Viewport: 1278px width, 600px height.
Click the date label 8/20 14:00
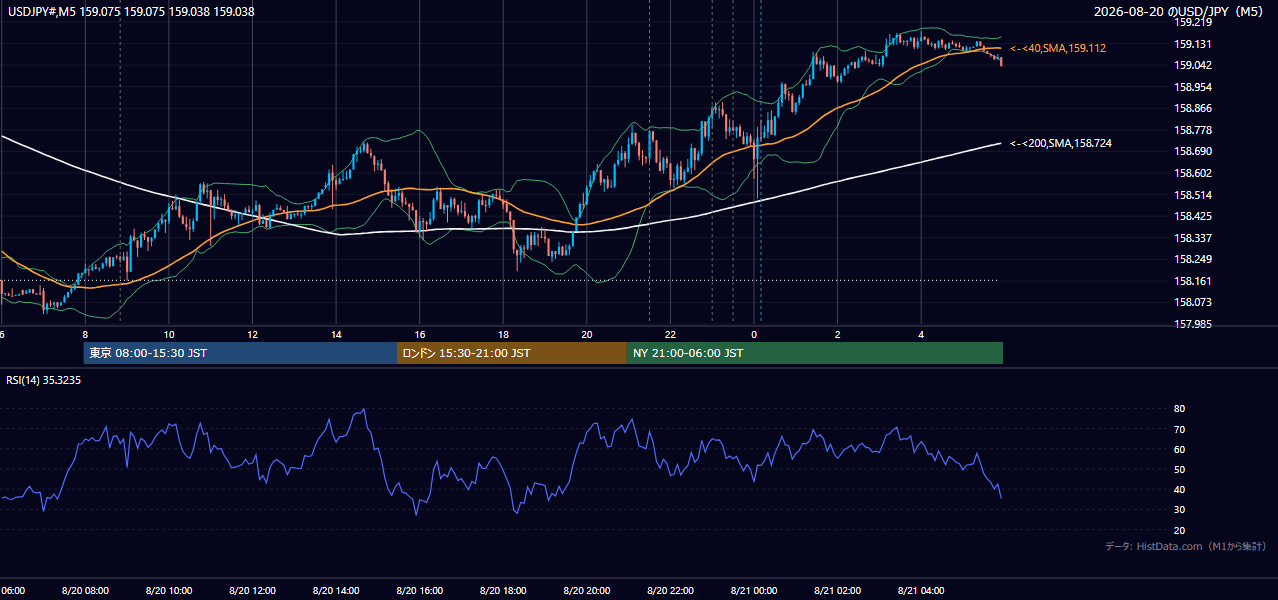point(336,591)
